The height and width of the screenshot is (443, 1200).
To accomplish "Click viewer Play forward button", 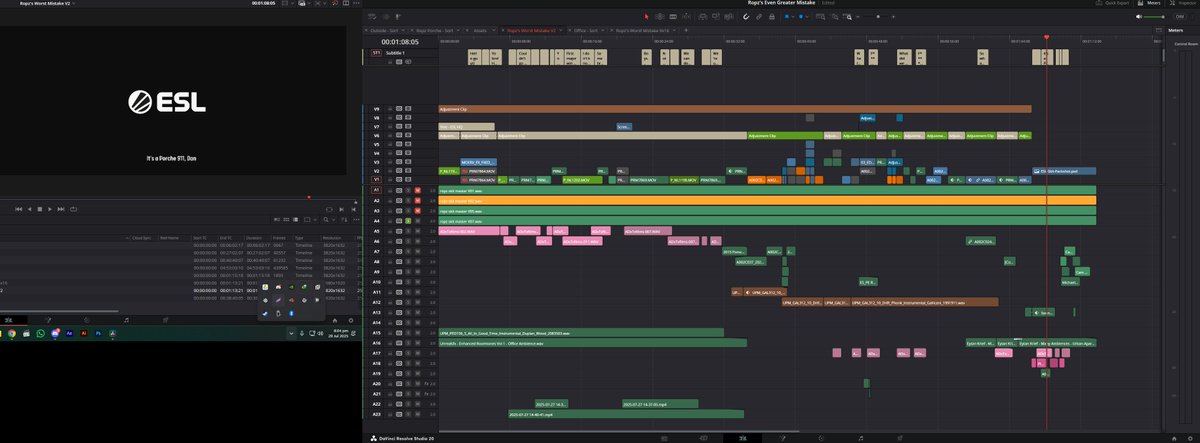I will pos(50,209).
